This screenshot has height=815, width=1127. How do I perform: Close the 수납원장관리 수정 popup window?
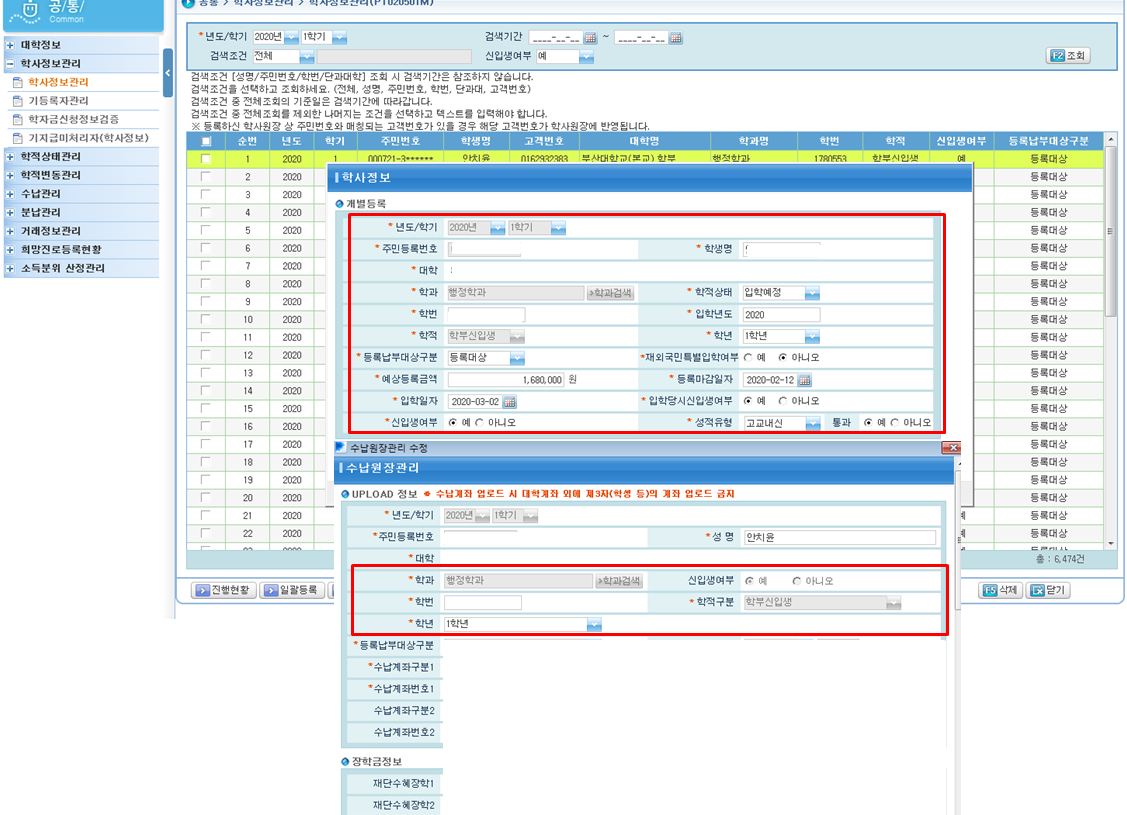pos(952,448)
